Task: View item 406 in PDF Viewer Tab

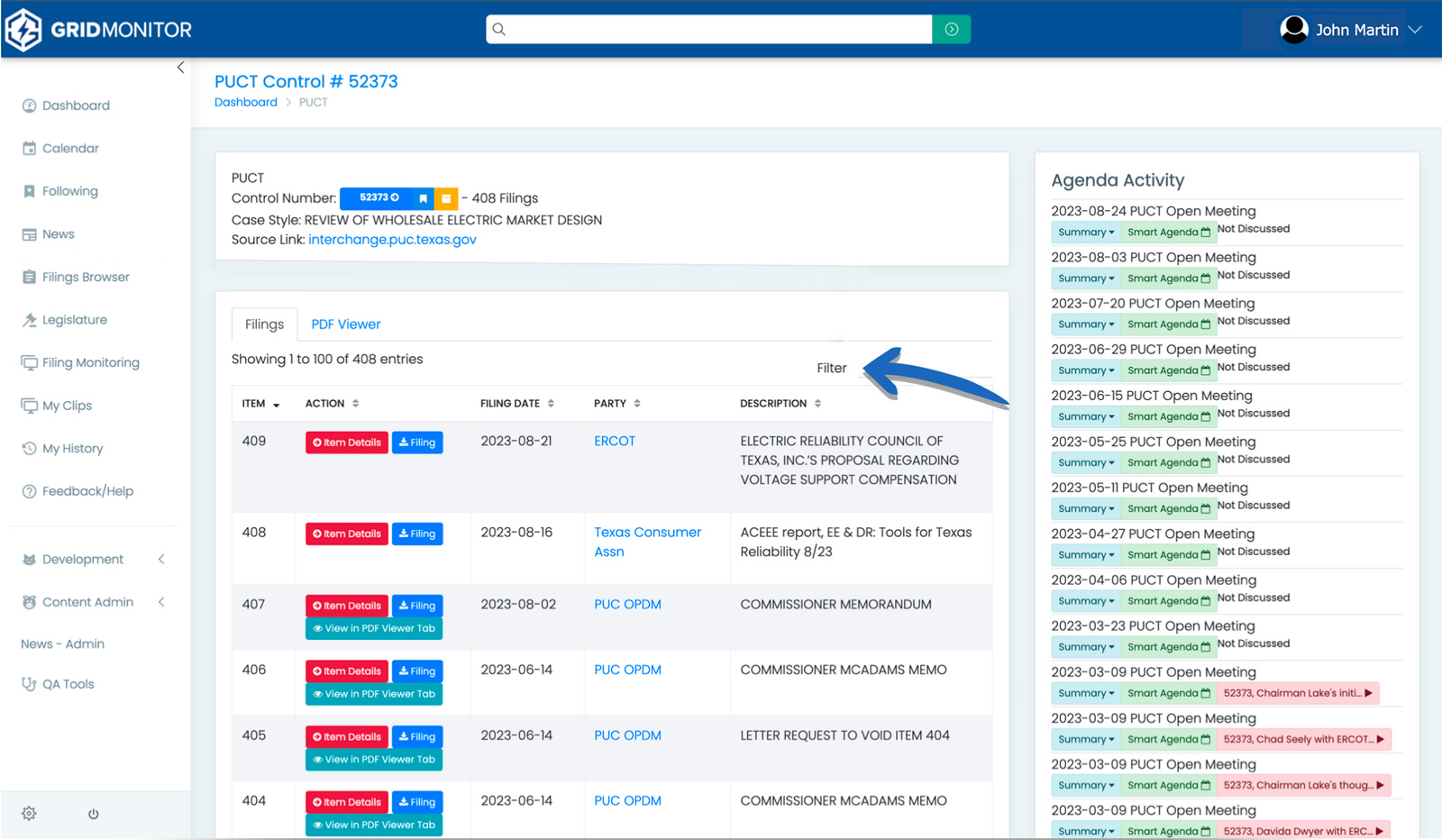Action: pos(374,694)
